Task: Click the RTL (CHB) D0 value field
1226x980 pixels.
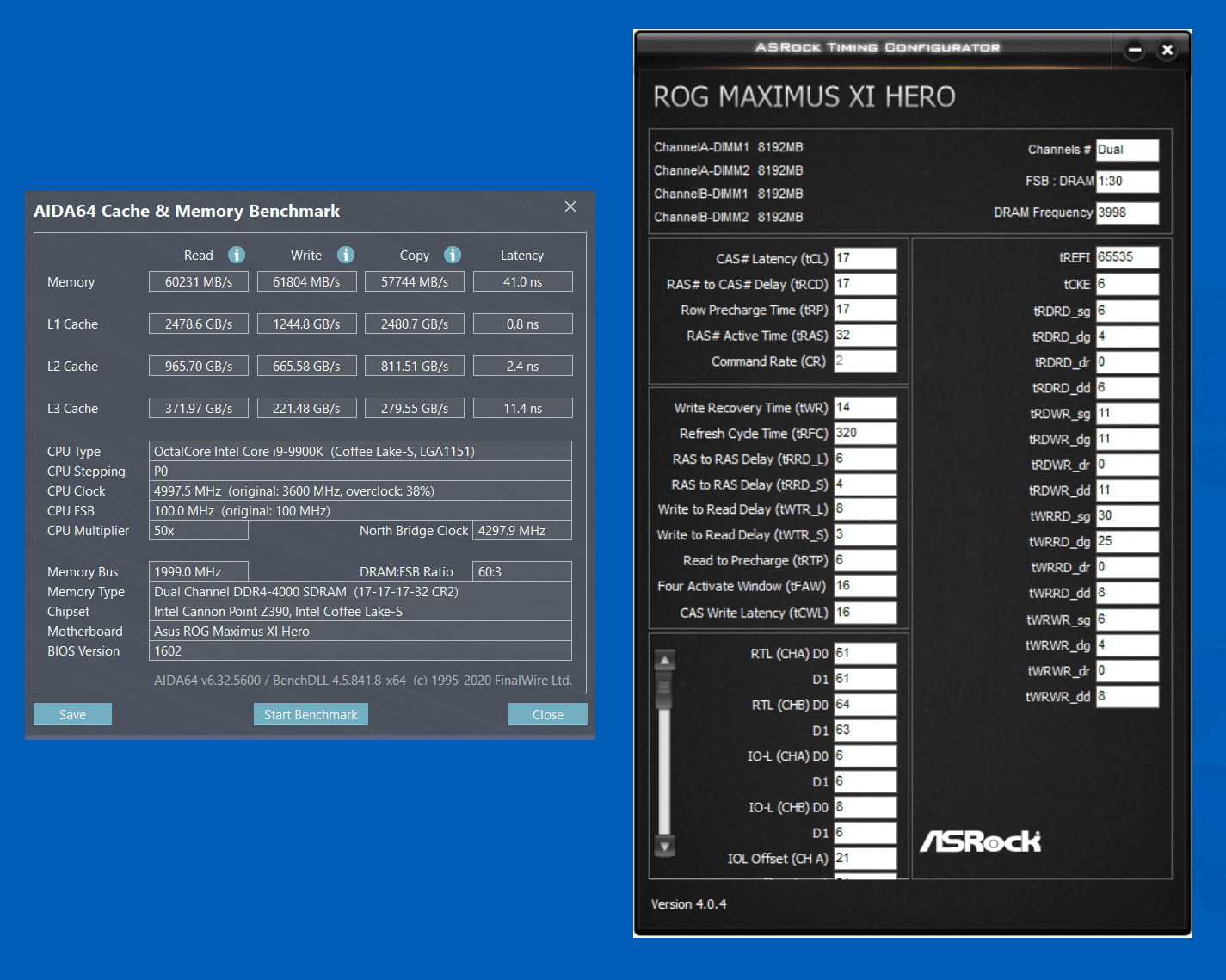Action: coord(866,705)
